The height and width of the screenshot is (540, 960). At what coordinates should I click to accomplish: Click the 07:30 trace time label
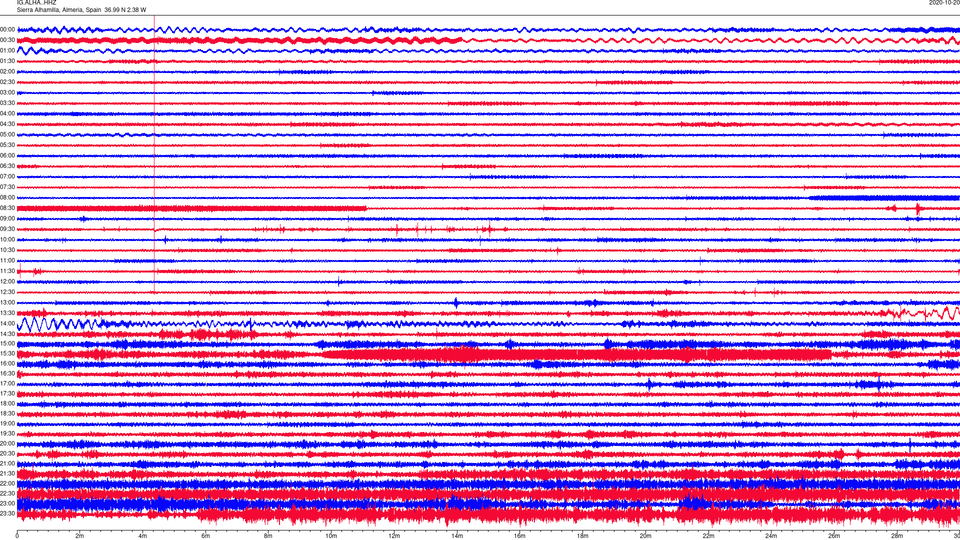tap(8, 187)
